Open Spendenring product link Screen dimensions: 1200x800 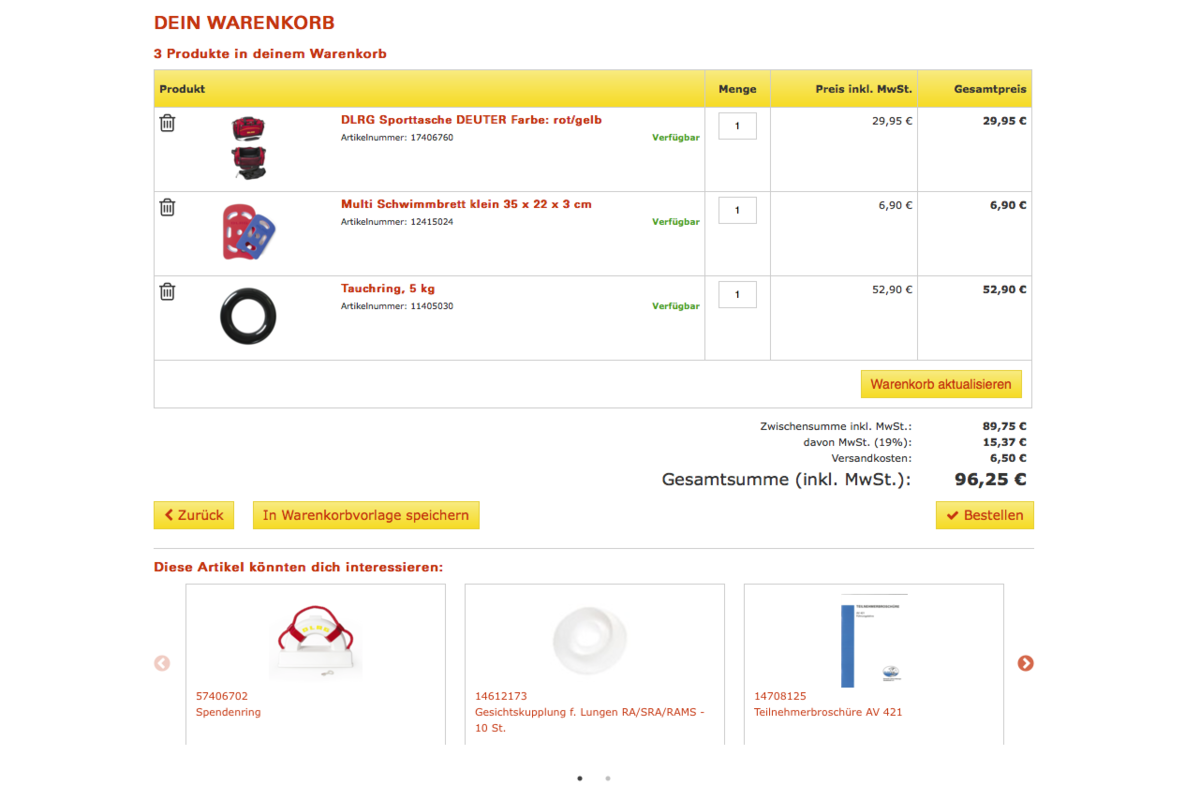click(228, 712)
